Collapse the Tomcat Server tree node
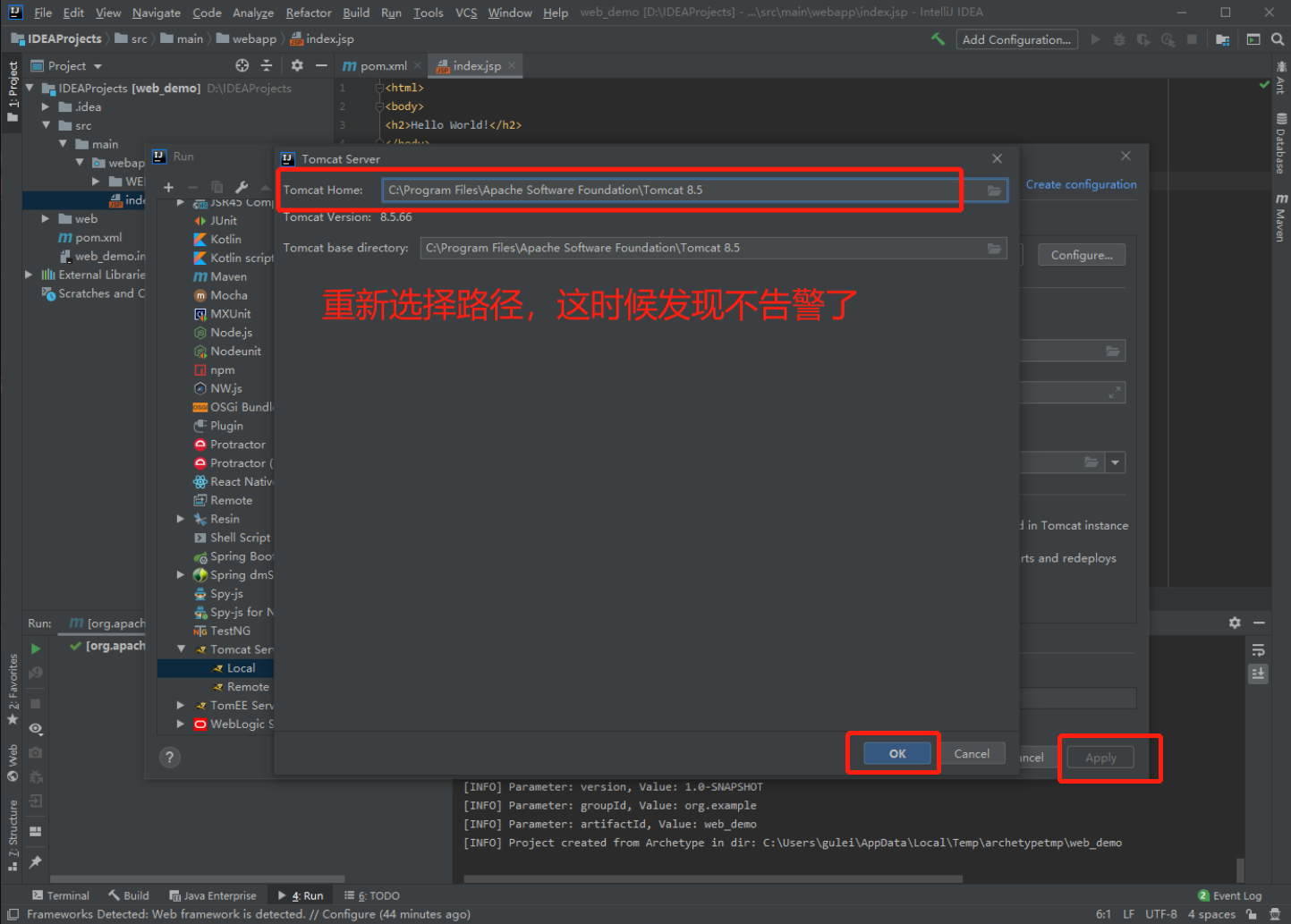 tap(181, 649)
